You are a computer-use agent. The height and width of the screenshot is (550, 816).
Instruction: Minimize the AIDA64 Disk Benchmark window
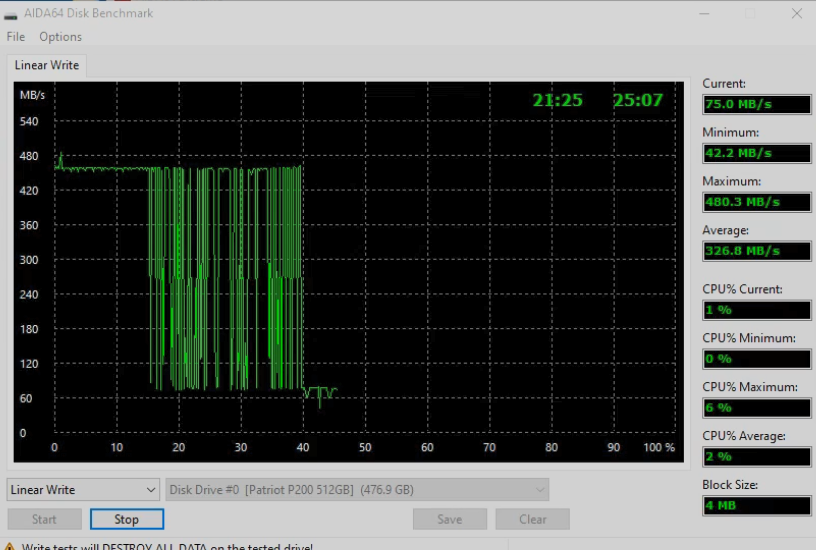tap(704, 14)
